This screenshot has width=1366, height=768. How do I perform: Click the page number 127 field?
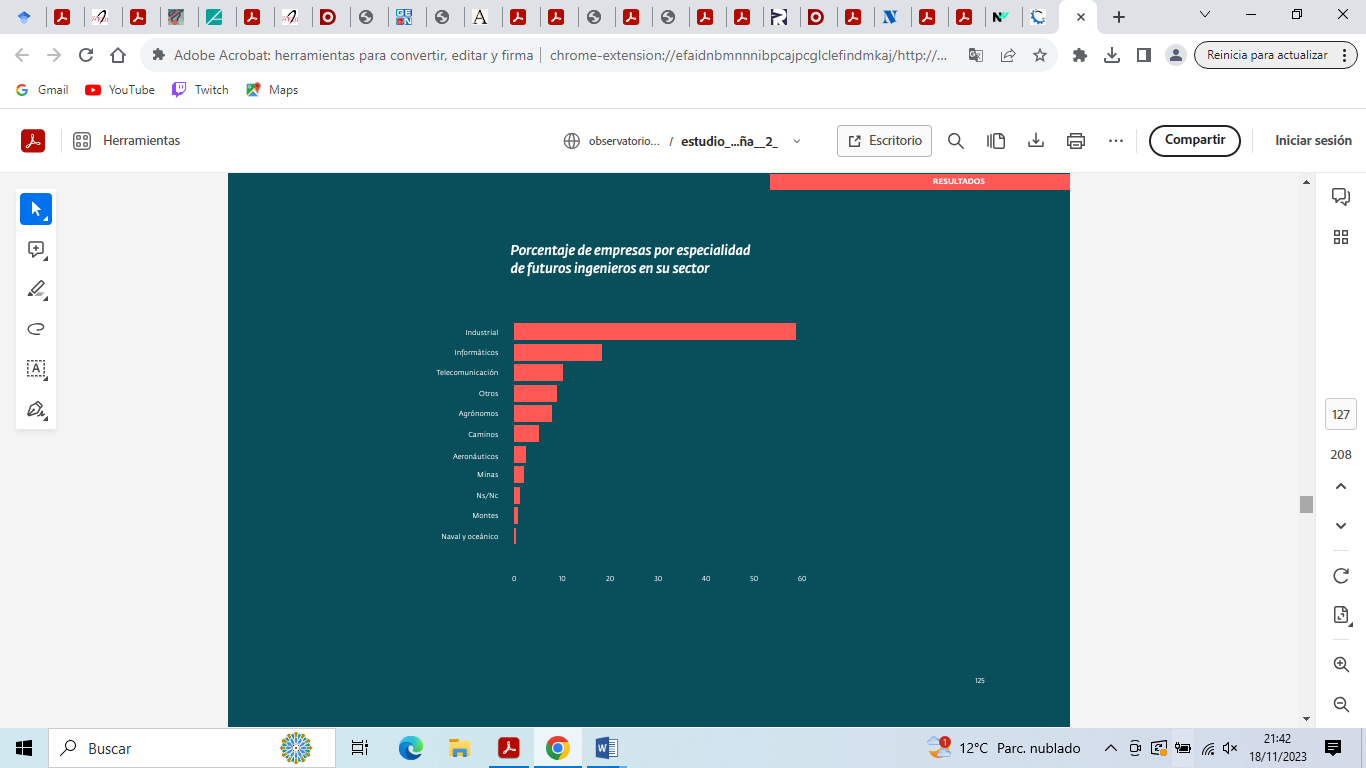point(1341,414)
